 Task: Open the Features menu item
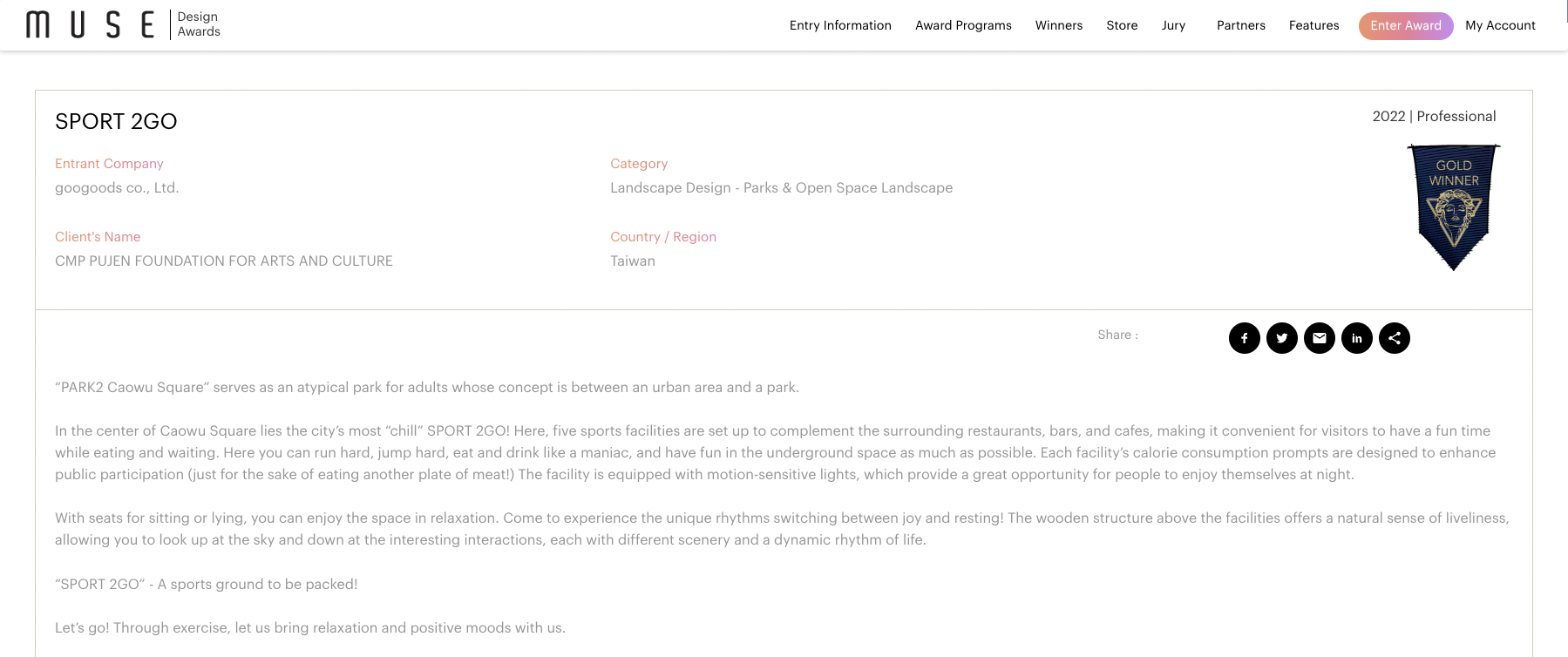click(1313, 25)
